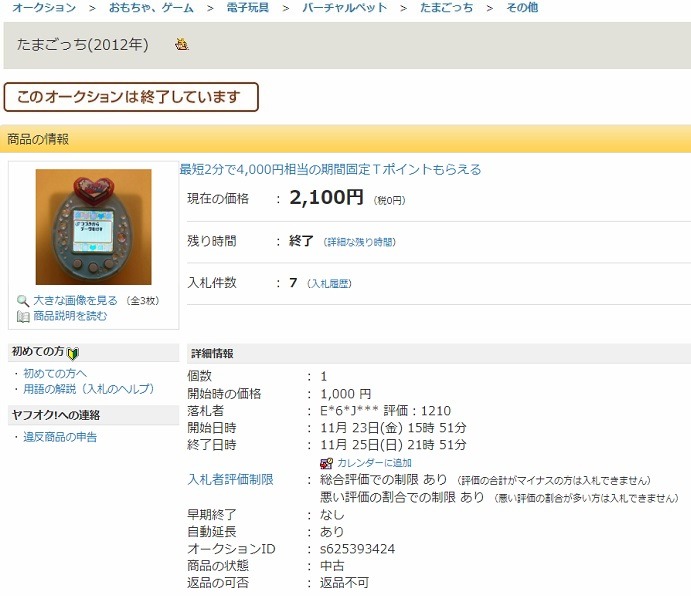Open たまごっち breadcrumb category
691x612 pixels.
tap(446, 7)
